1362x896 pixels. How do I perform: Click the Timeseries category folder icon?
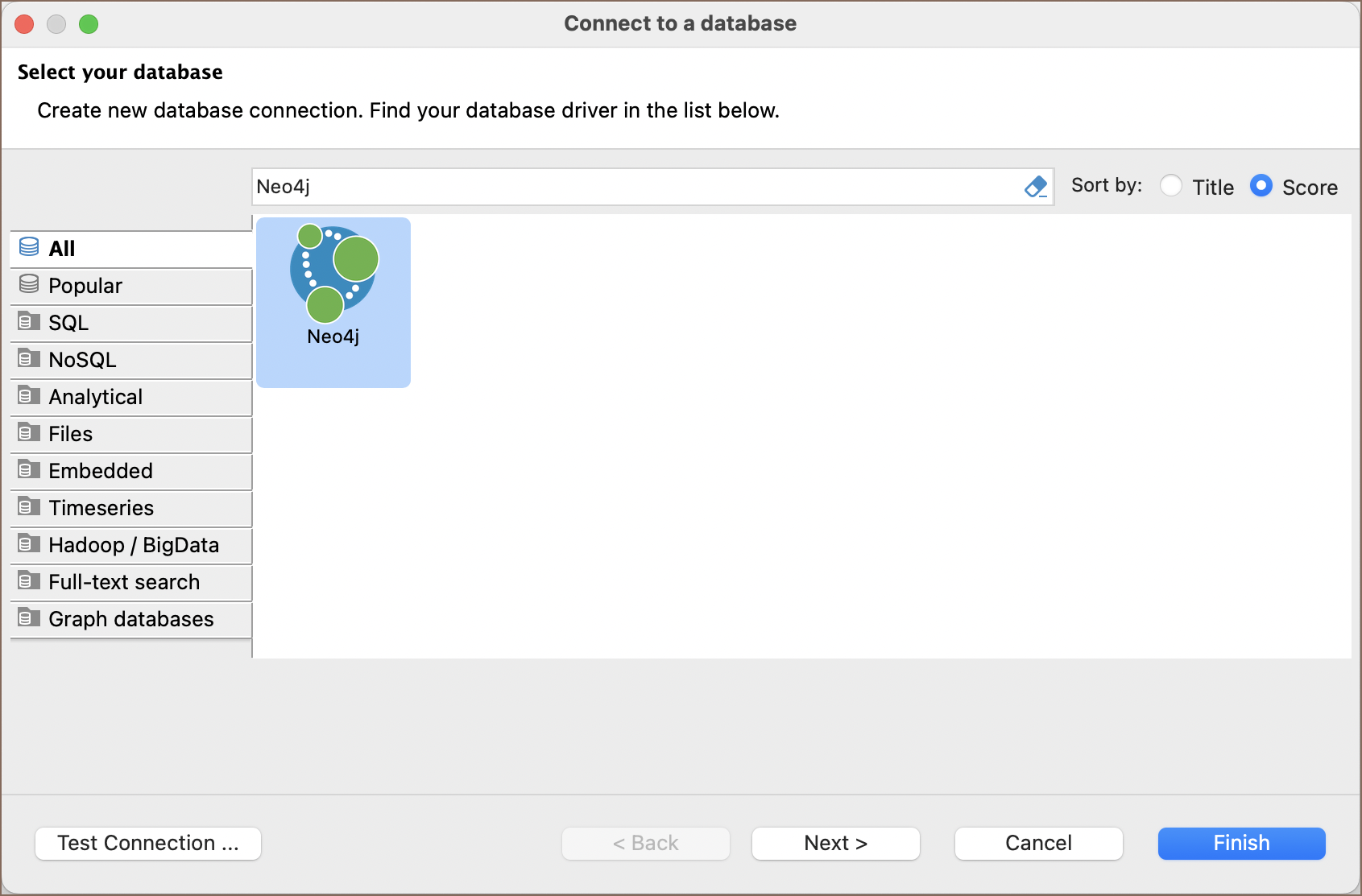pos(29,506)
